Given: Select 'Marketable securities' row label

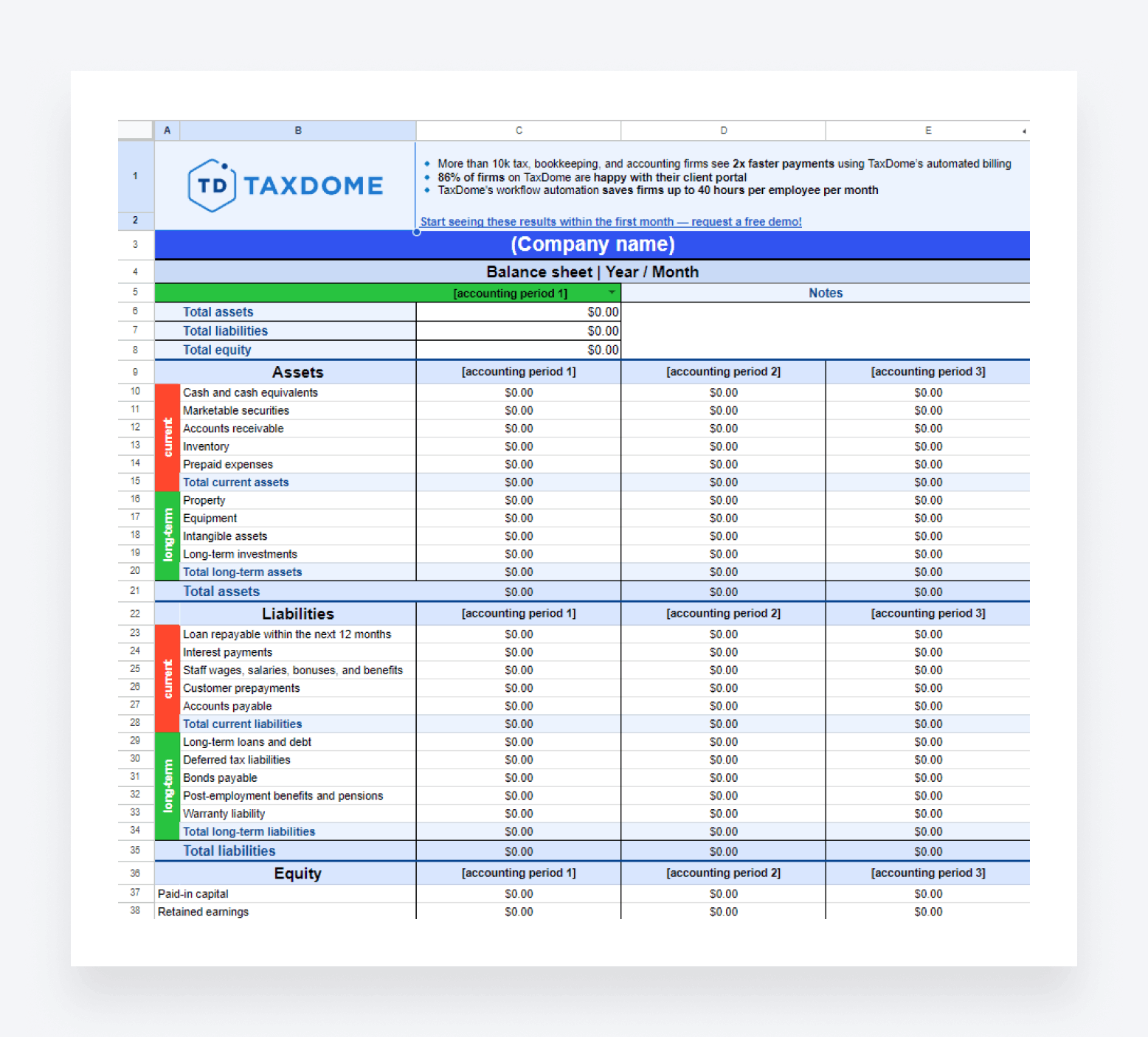Looking at the screenshot, I should (x=236, y=410).
